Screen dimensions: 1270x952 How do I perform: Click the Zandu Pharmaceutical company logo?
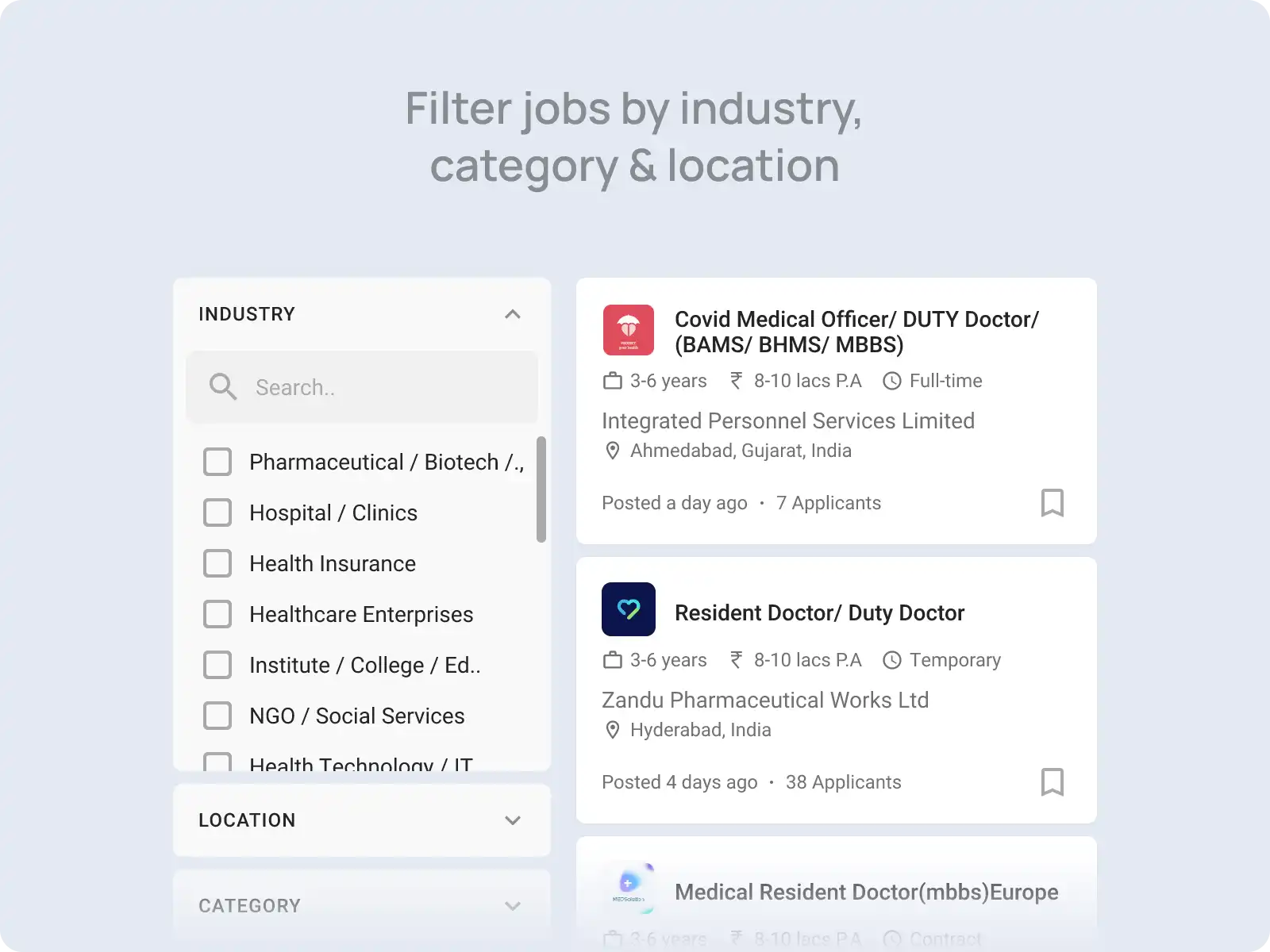point(629,609)
